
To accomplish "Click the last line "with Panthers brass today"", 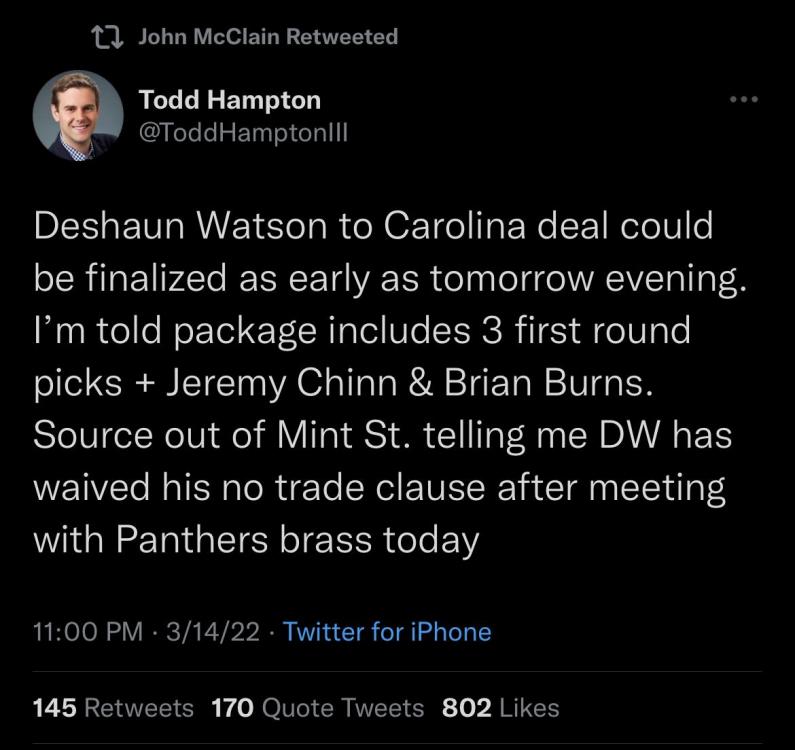I will pos(257,541).
